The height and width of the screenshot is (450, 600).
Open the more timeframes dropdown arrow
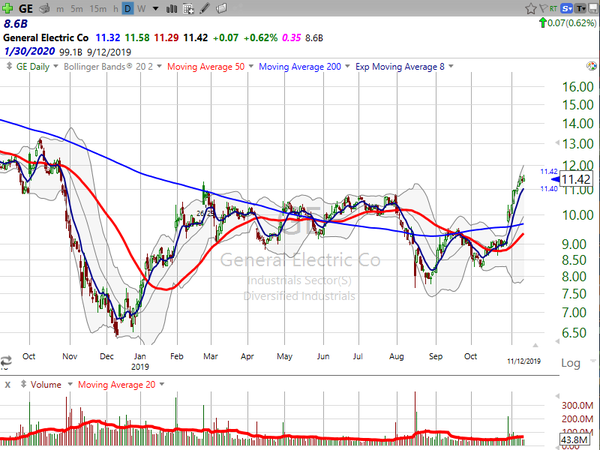pos(155,9)
